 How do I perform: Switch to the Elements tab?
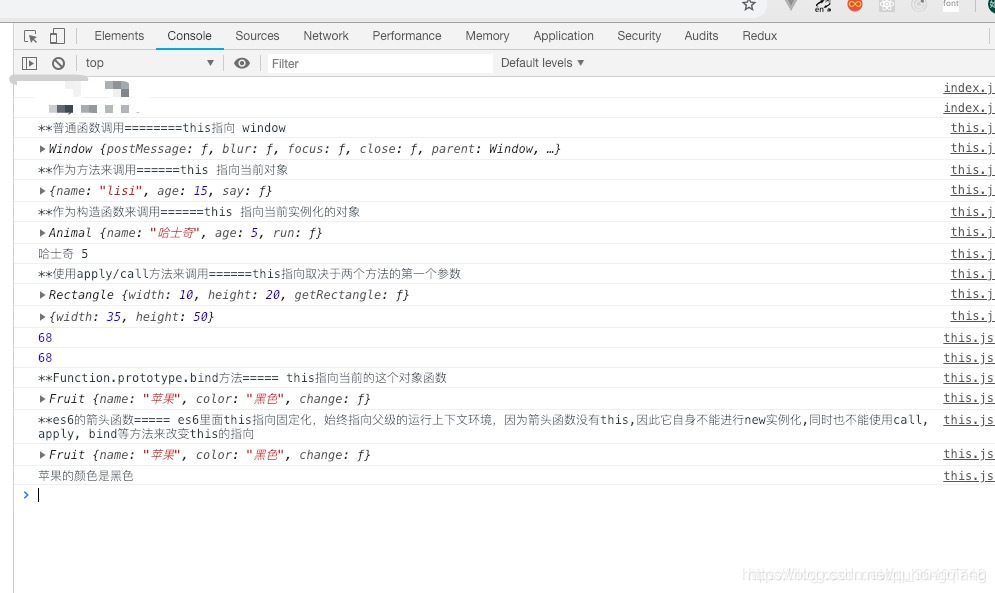click(x=119, y=36)
